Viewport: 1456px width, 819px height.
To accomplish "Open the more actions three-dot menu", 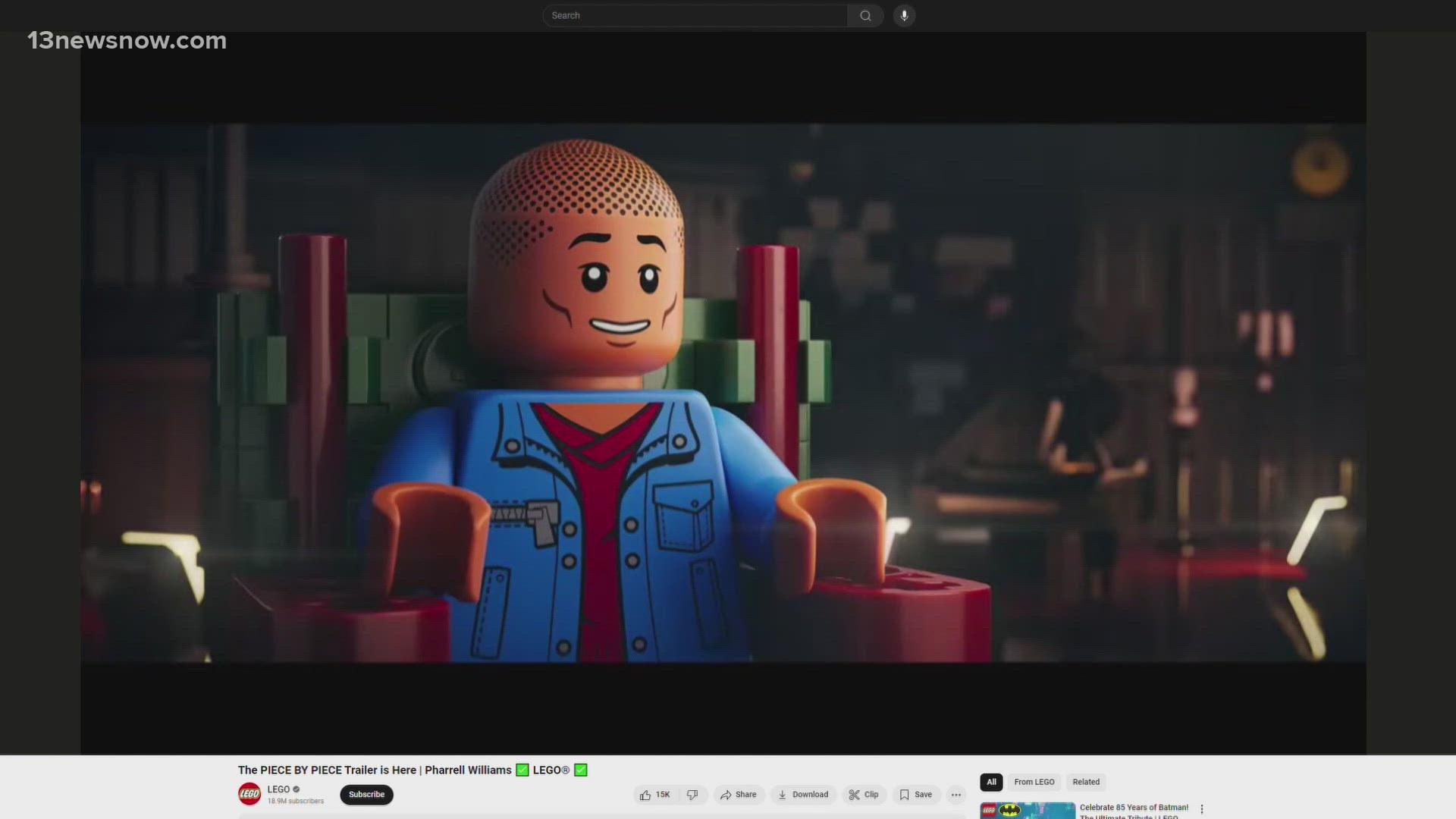I will tap(955, 794).
